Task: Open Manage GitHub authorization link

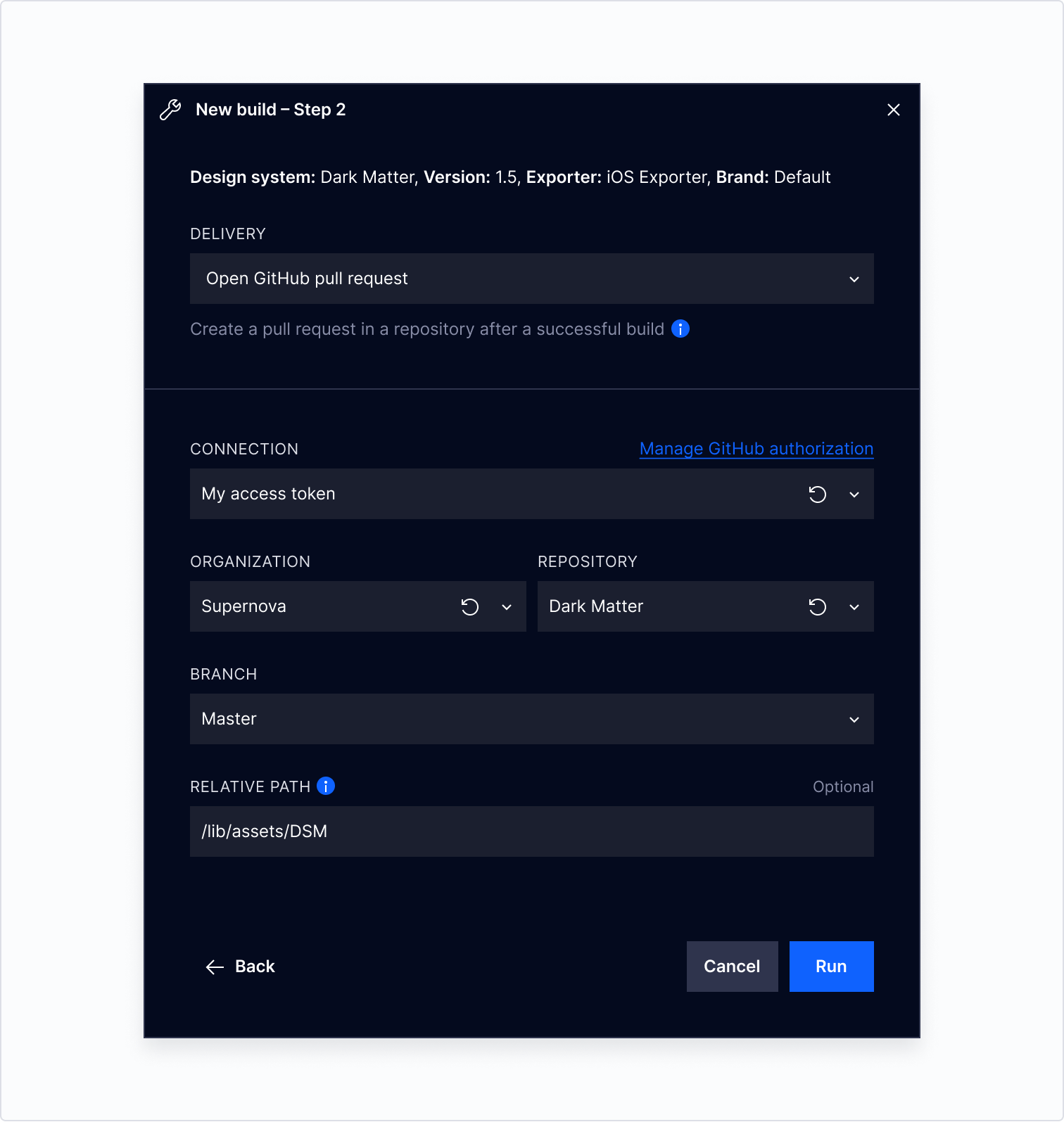Action: click(756, 449)
